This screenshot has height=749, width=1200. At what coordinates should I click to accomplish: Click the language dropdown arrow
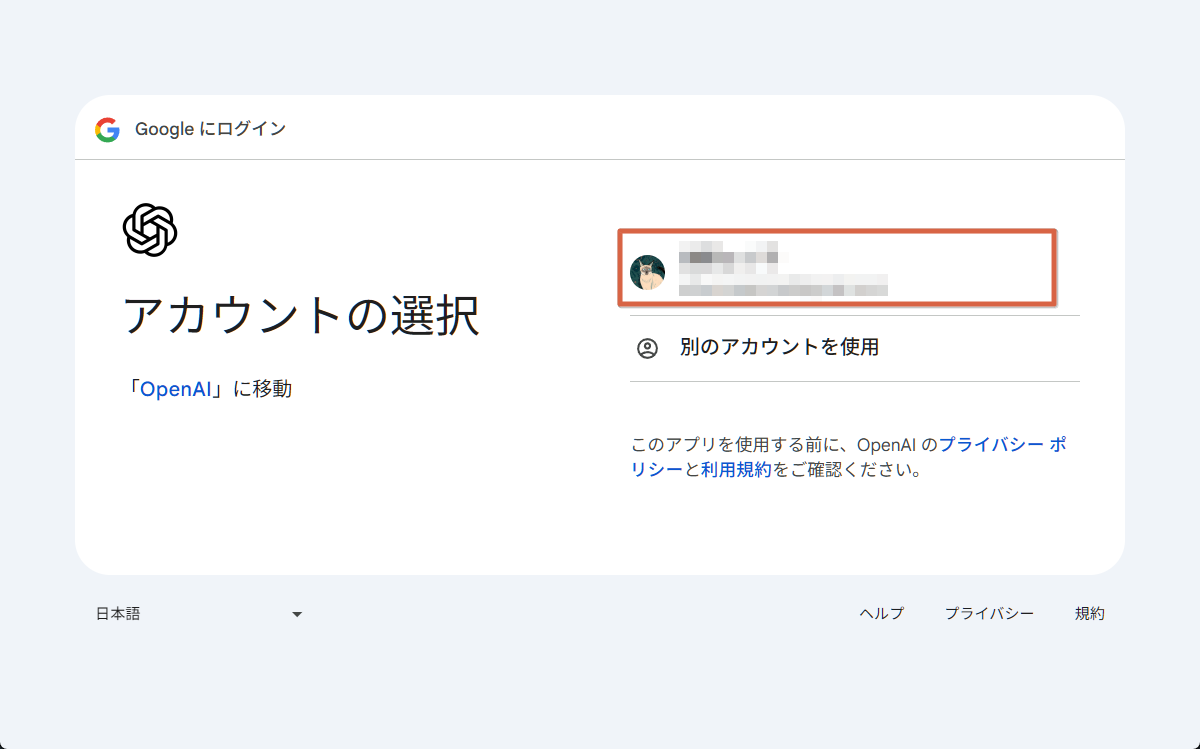297,614
